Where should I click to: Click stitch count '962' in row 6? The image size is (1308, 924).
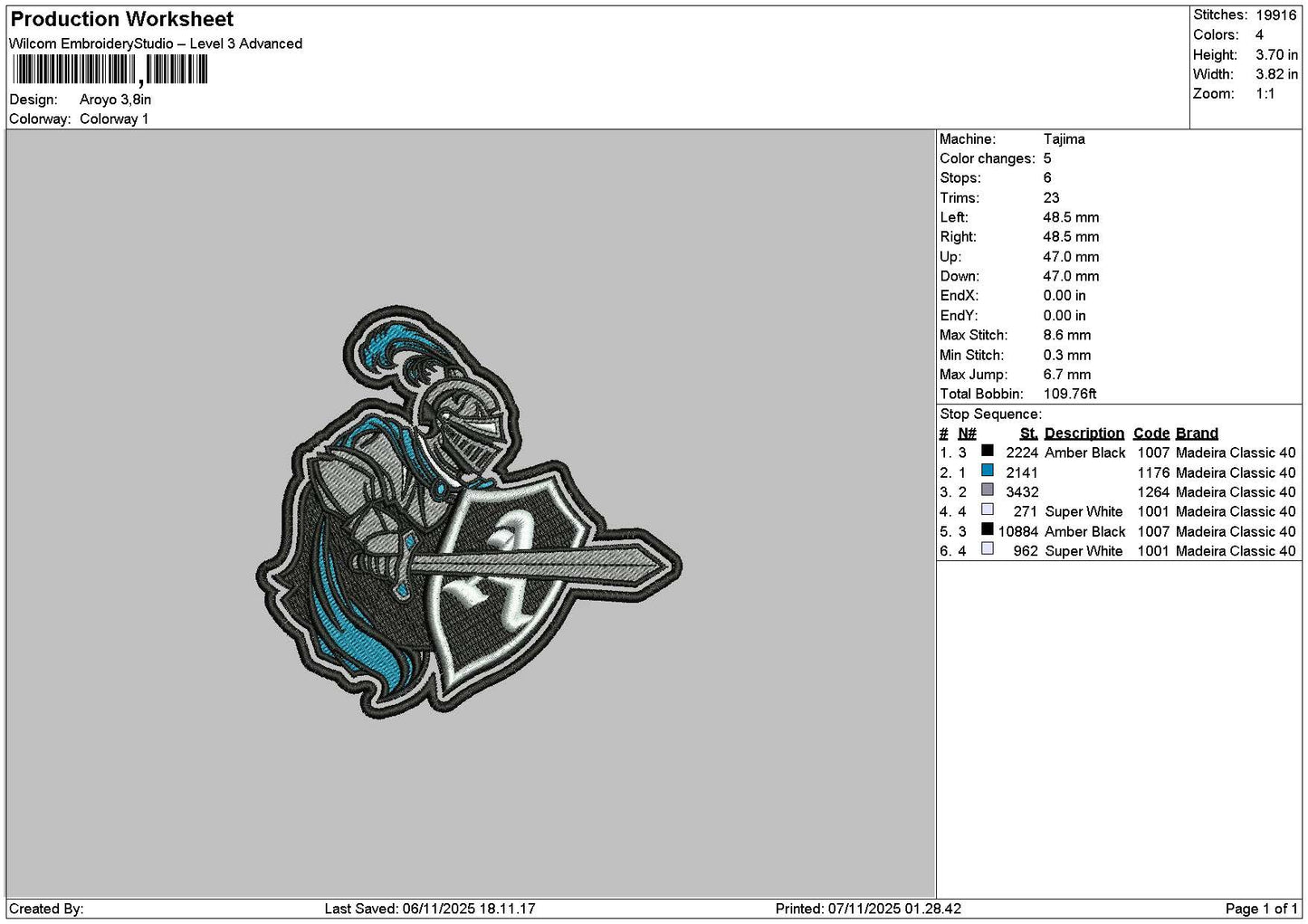click(1026, 551)
